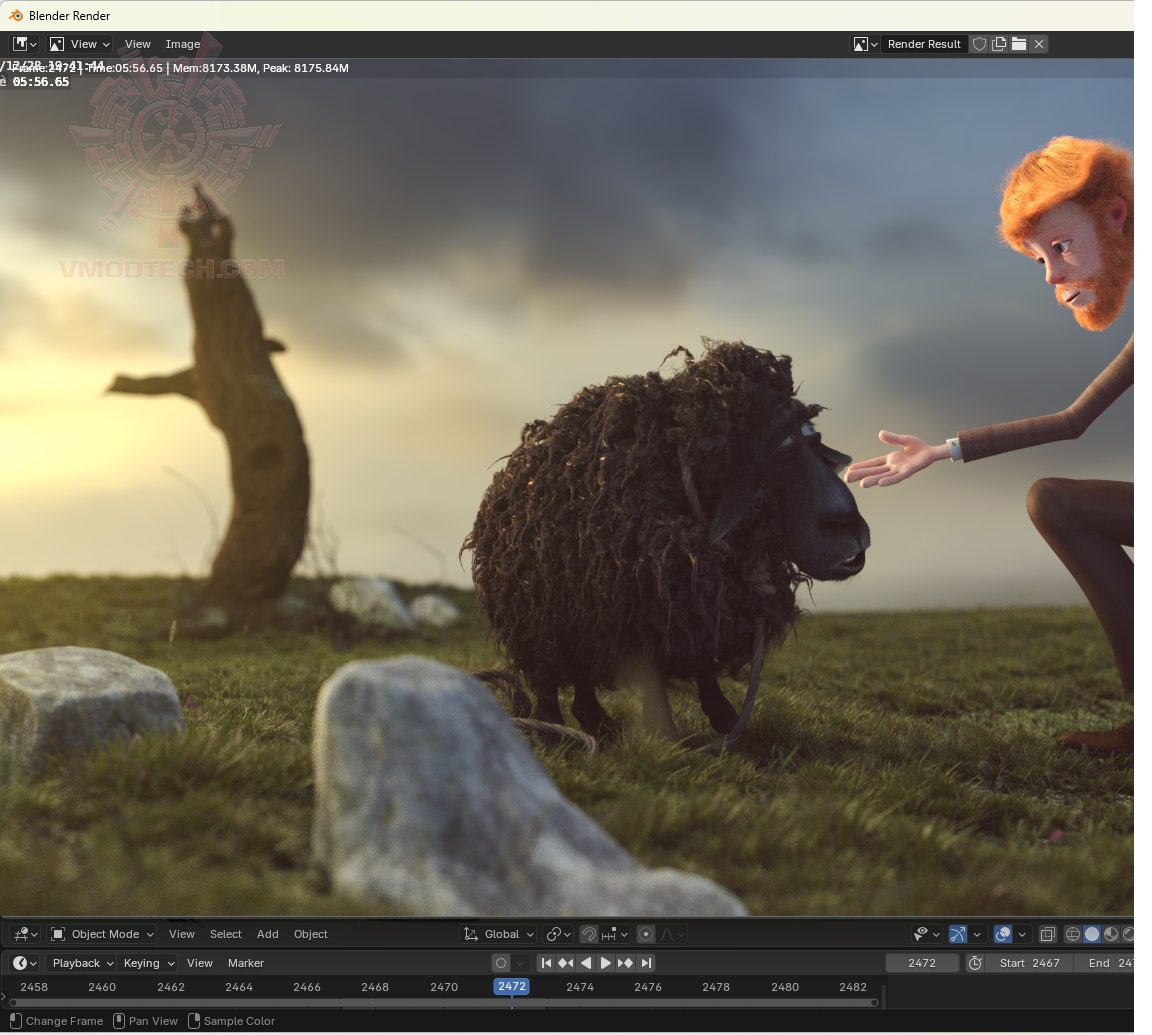This screenshot has height=1035, width=1152.
Task: Click the End frame field
Action: (x=1106, y=962)
